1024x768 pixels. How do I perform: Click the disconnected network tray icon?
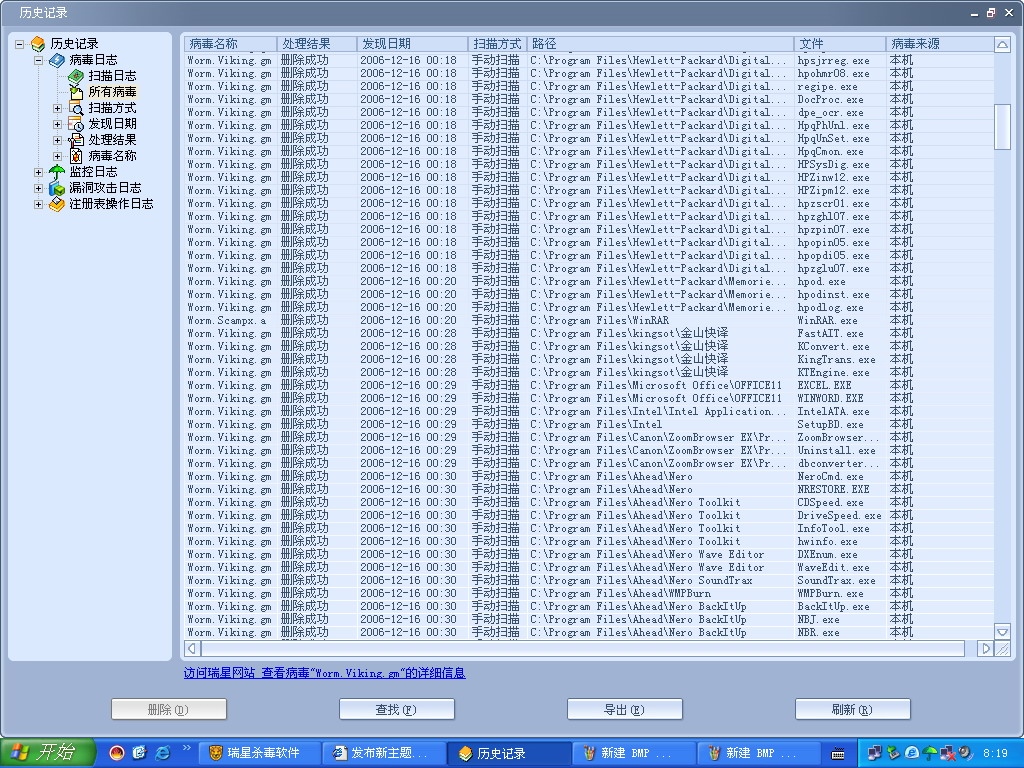tap(948, 753)
